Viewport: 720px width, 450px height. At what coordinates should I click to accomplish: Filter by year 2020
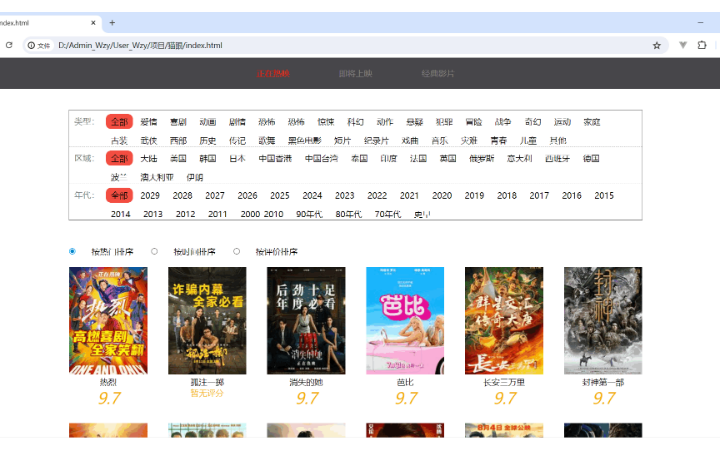point(442,196)
